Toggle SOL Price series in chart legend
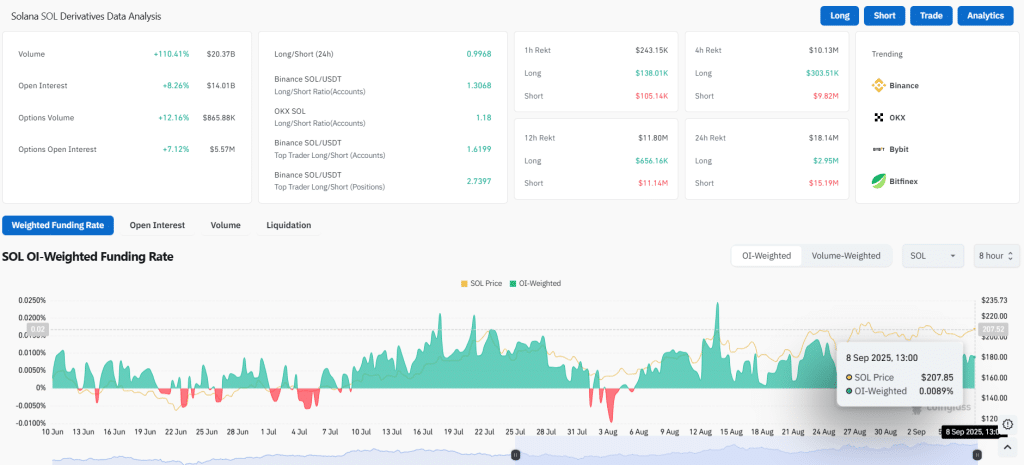This screenshot has width=1024, height=465. tap(481, 283)
